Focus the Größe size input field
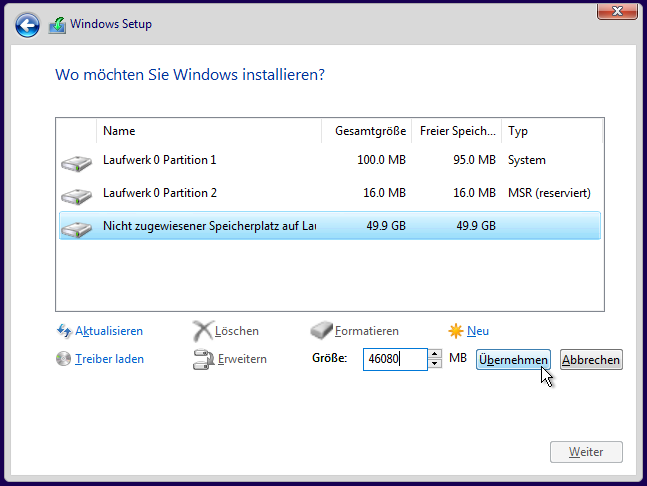The height and width of the screenshot is (486, 647). 395,359
